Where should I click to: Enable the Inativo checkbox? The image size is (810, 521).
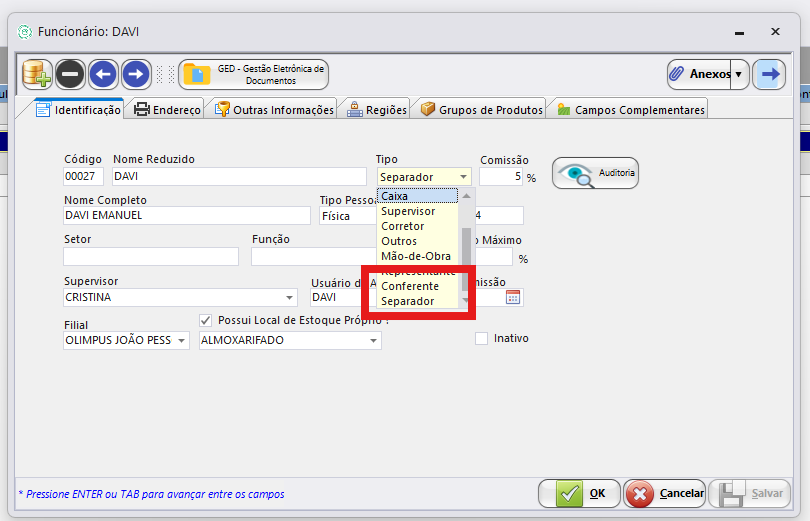pyautogui.click(x=482, y=339)
